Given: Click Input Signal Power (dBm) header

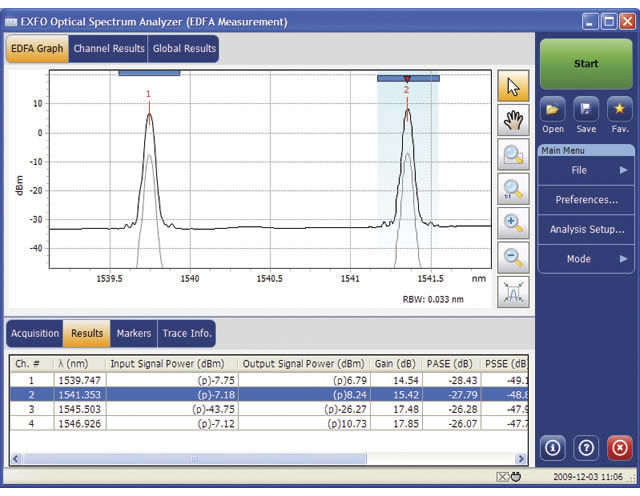Looking at the screenshot, I should click(172, 364).
